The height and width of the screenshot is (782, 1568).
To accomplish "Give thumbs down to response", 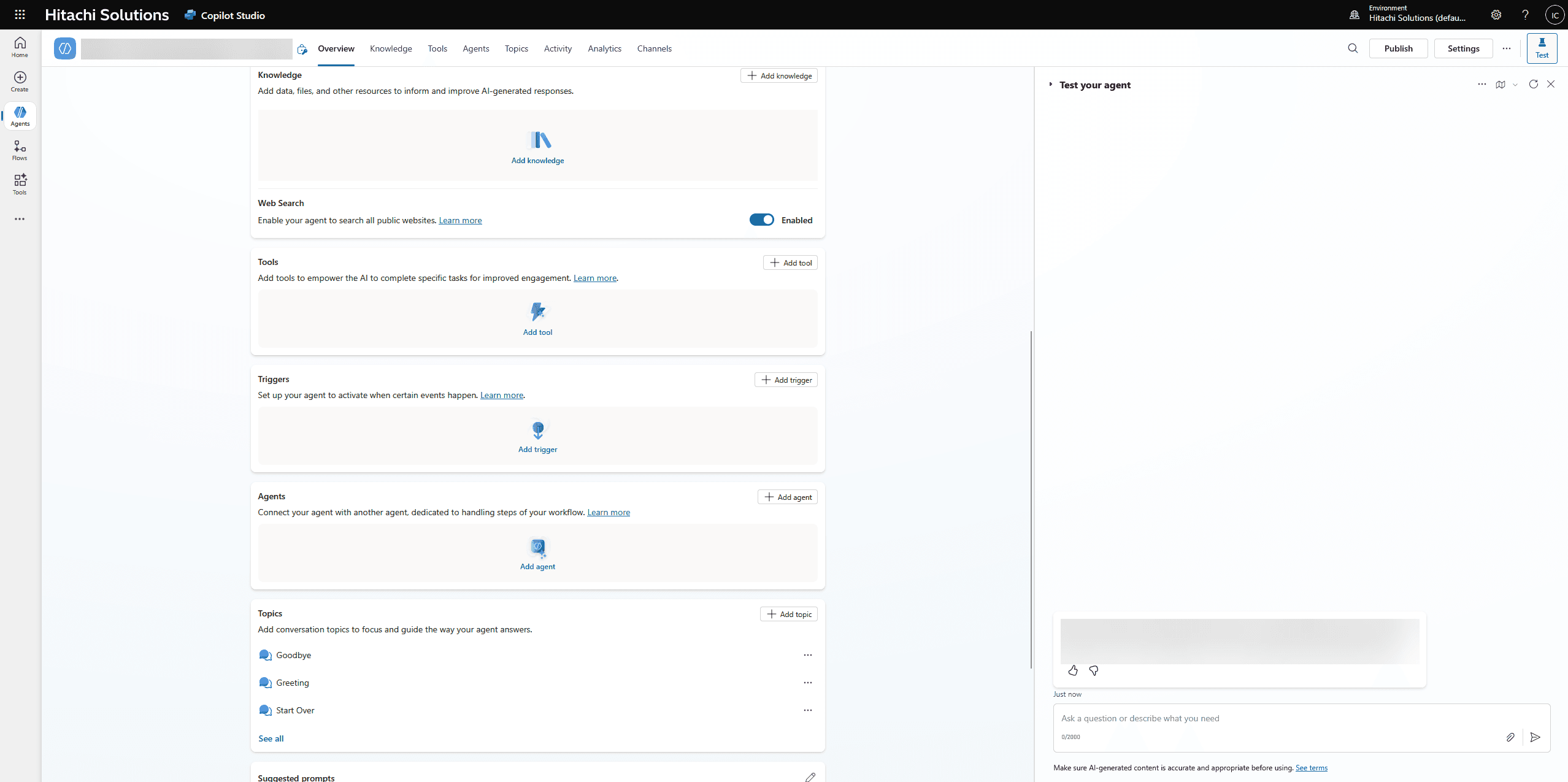I will [x=1094, y=670].
